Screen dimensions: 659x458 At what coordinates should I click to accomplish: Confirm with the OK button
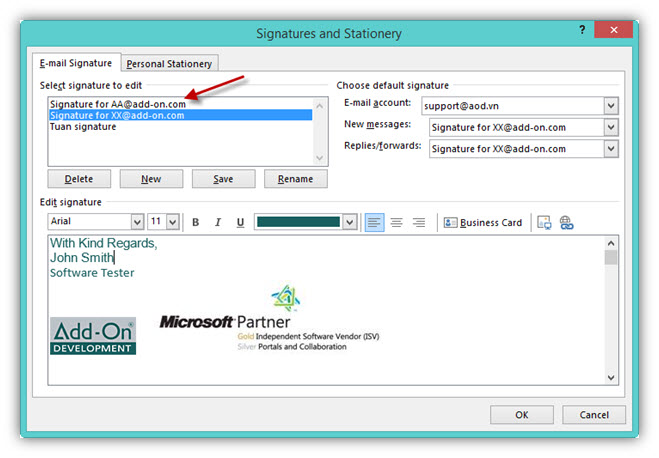(522, 415)
